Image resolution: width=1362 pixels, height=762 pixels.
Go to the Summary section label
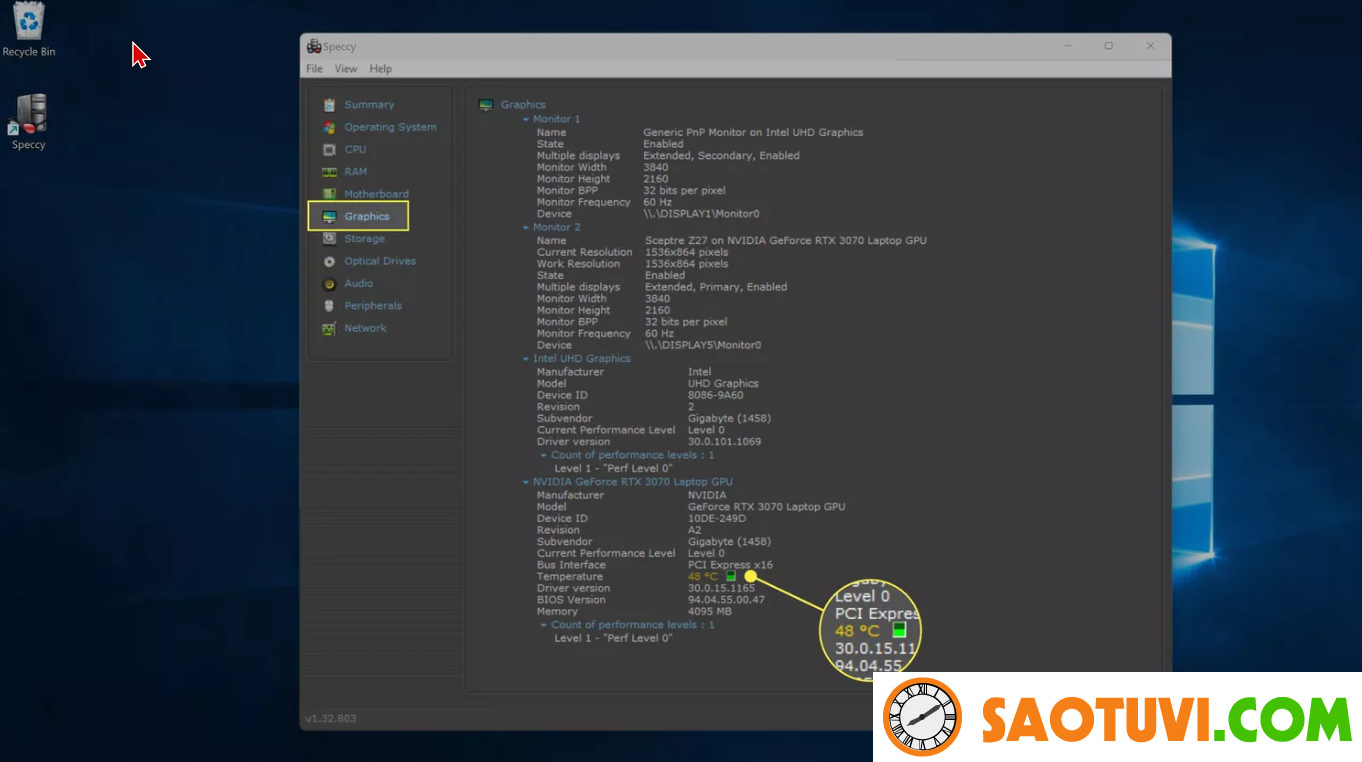click(x=369, y=105)
